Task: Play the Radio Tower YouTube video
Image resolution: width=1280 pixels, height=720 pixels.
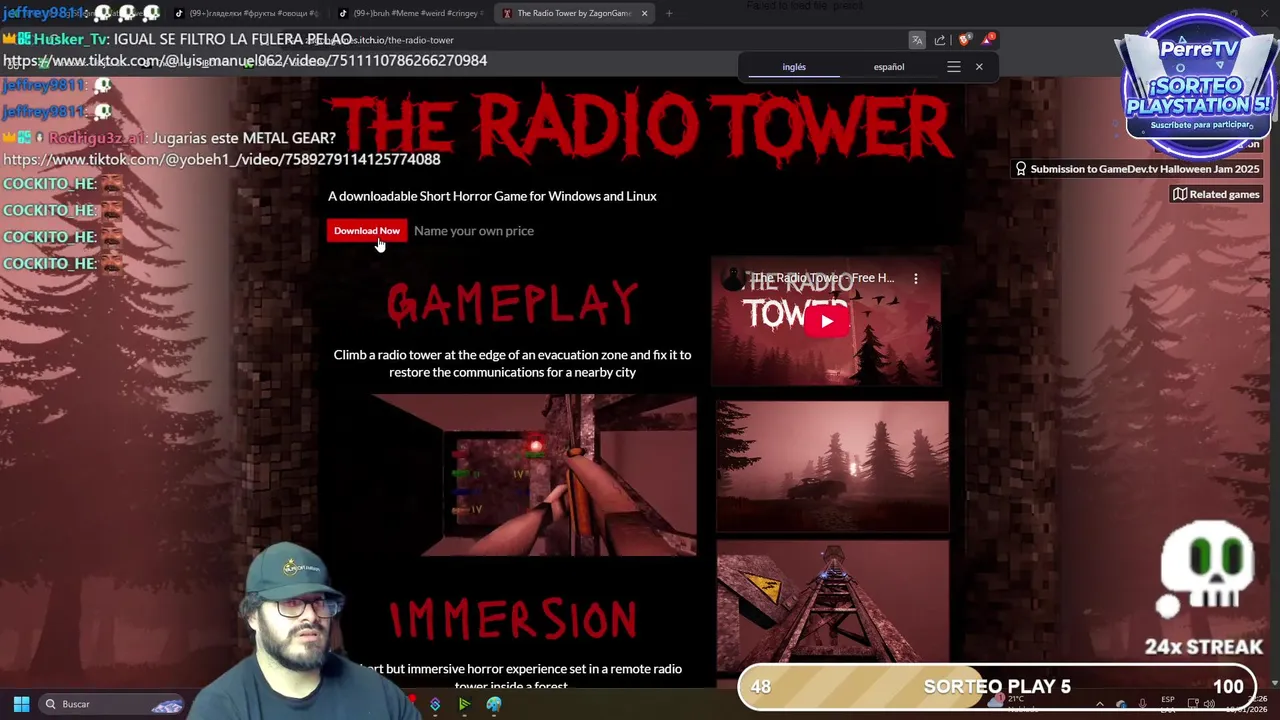Action: 827,321
